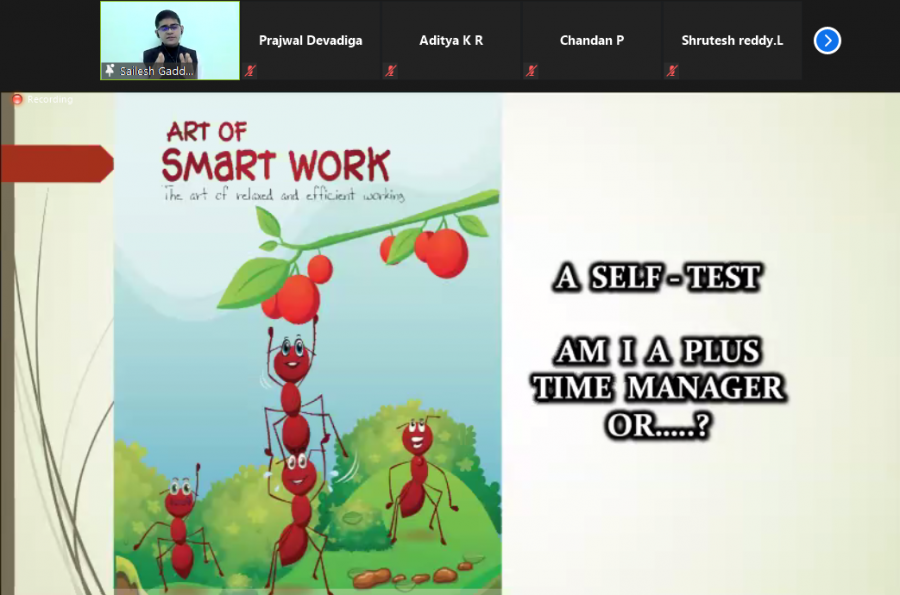Click the pin icon on Sailesh's video
Viewport: 900px width, 595px height.
pyautogui.click(x=109, y=71)
